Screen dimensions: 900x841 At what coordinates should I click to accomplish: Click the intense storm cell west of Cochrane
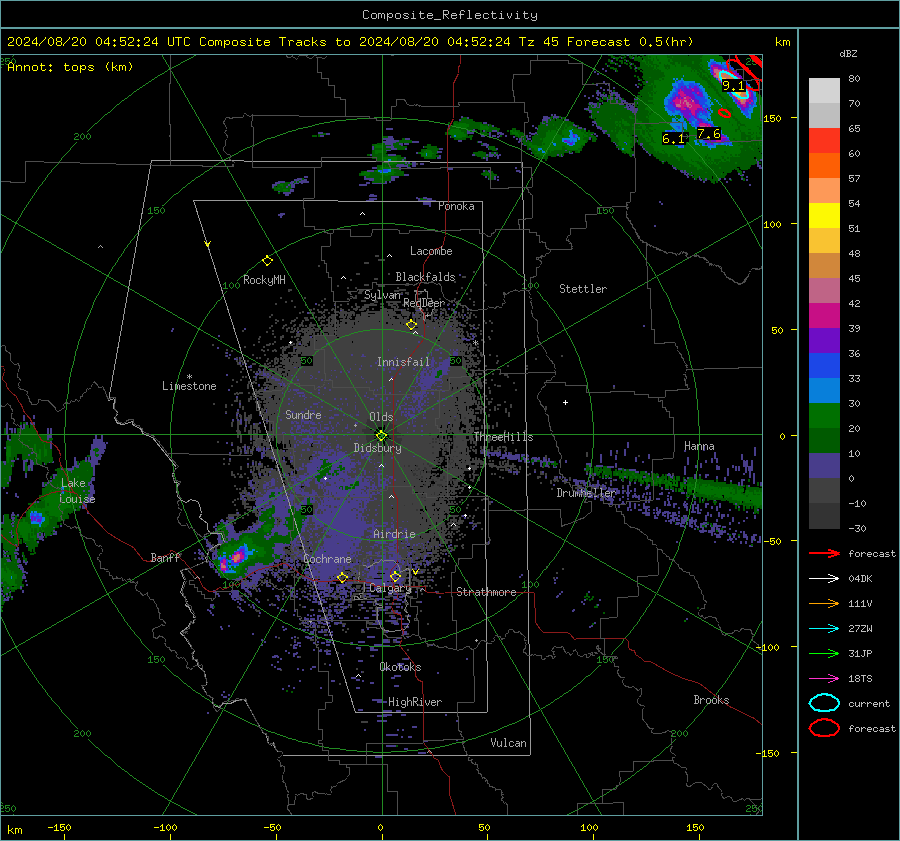click(236, 556)
